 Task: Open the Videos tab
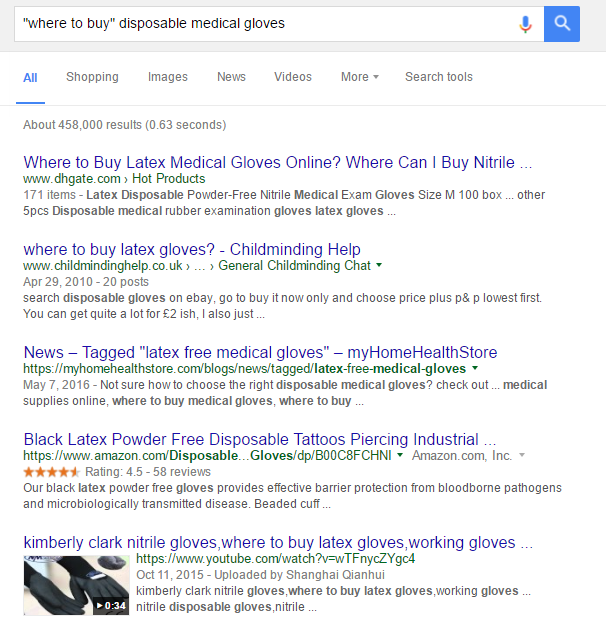[x=293, y=77]
